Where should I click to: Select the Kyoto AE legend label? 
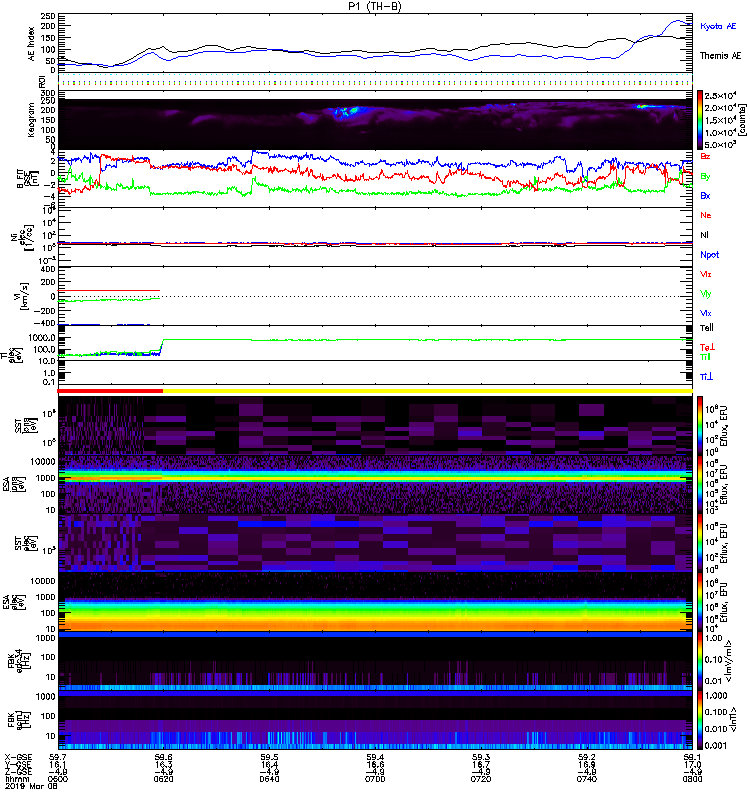tap(718, 26)
